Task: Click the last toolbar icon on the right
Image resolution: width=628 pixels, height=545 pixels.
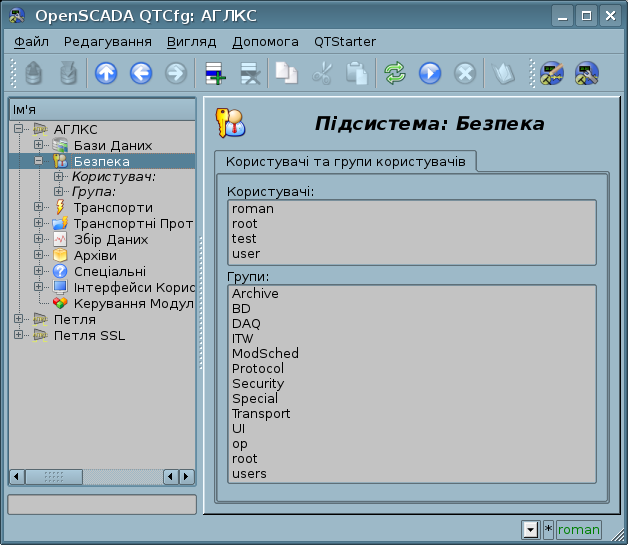Action: tap(586, 73)
